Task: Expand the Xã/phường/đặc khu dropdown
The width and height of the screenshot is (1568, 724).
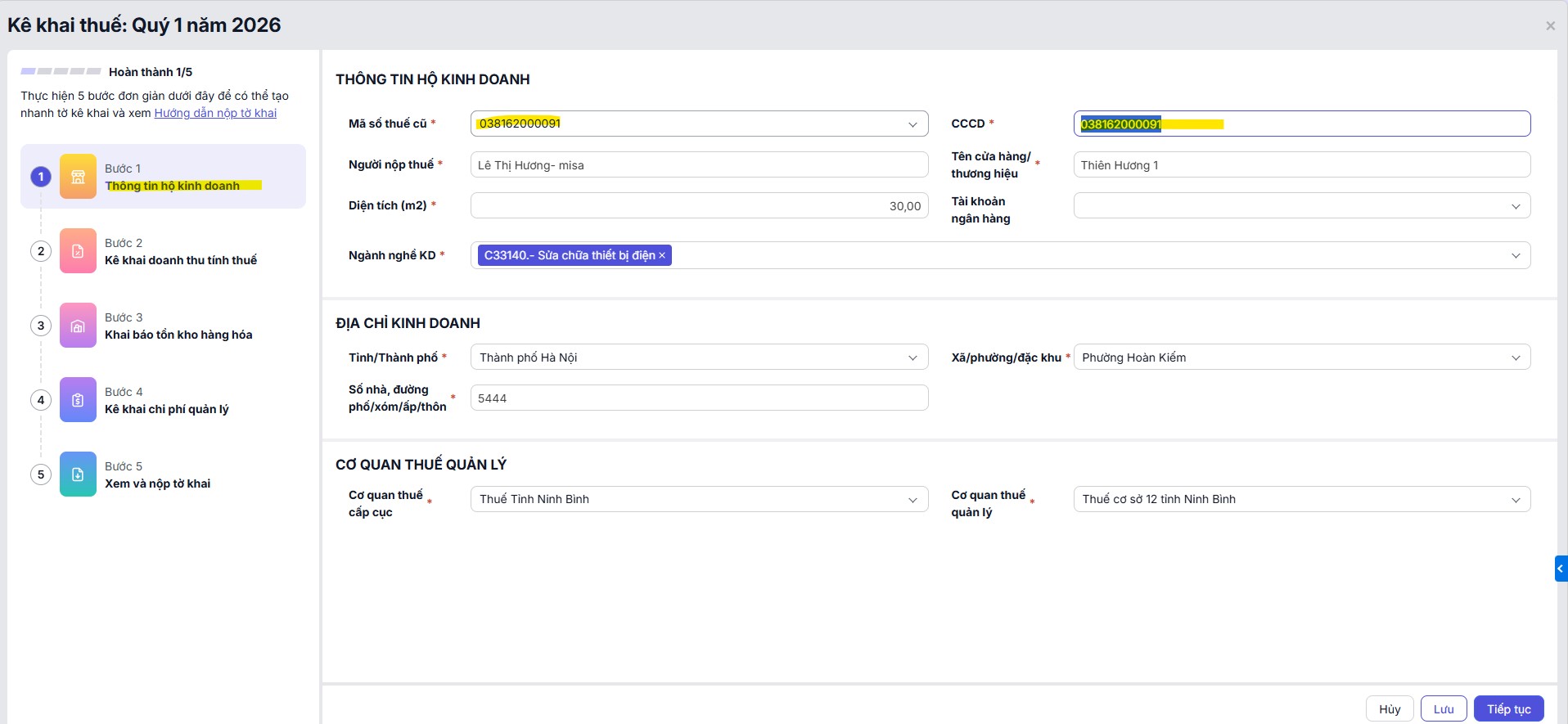Action: coord(1516,358)
